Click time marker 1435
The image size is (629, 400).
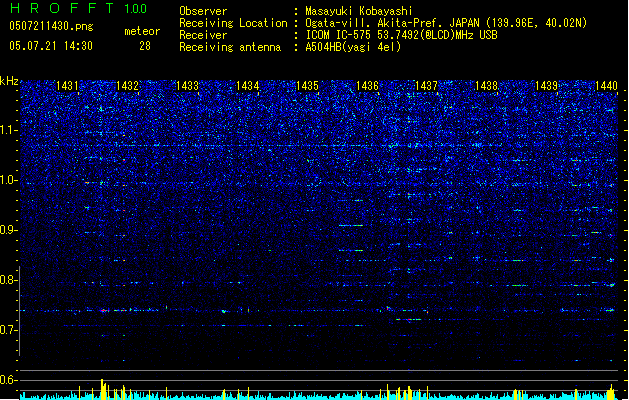pyautogui.click(x=307, y=86)
